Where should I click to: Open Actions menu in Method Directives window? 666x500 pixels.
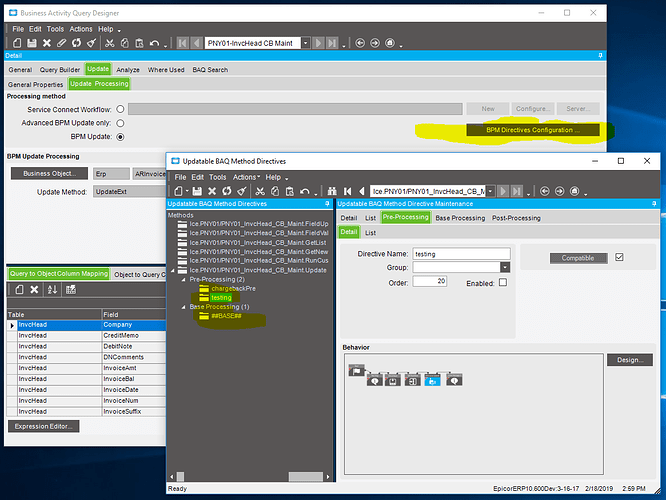click(246, 177)
